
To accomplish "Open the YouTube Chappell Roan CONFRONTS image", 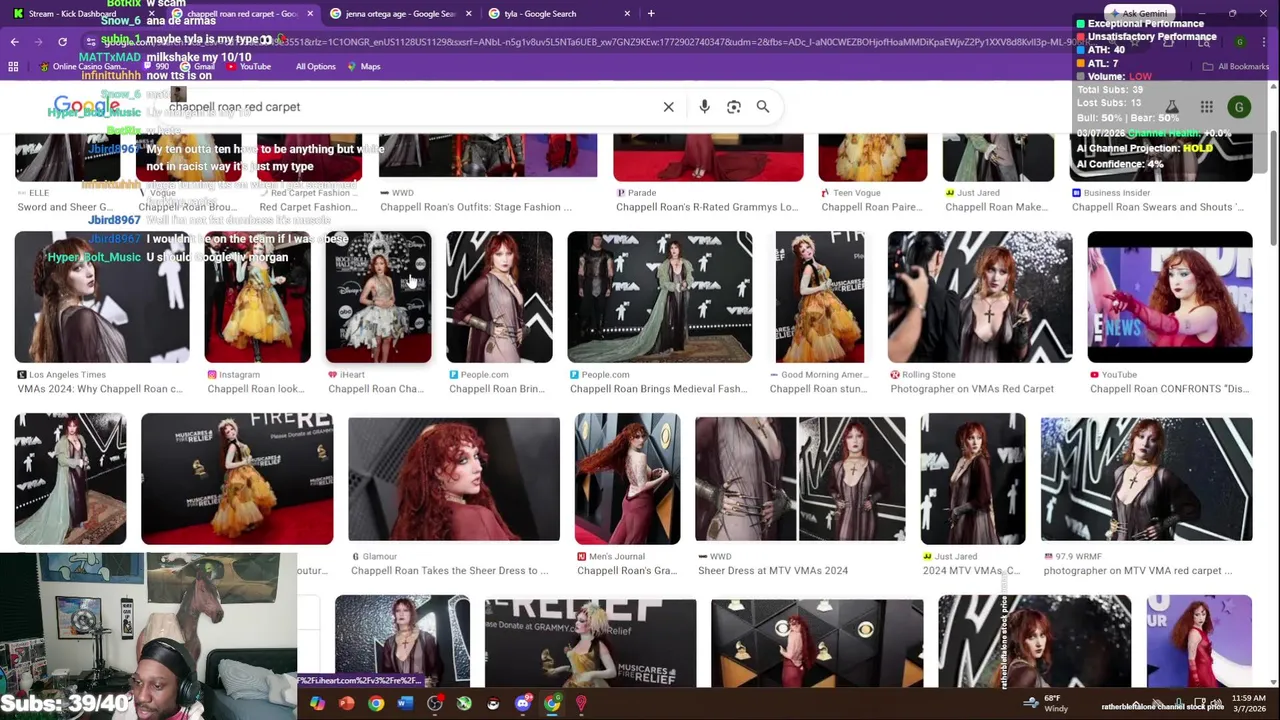I will tap(1170, 297).
